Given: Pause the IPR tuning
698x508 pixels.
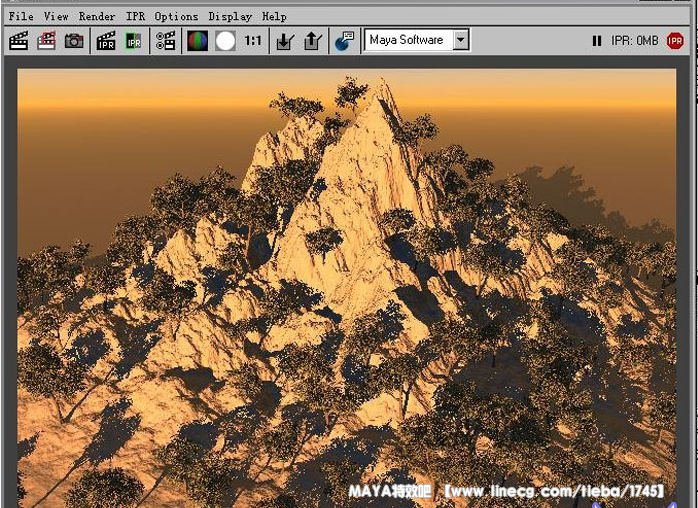Looking at the screenshot, I should tap(597, 41).
